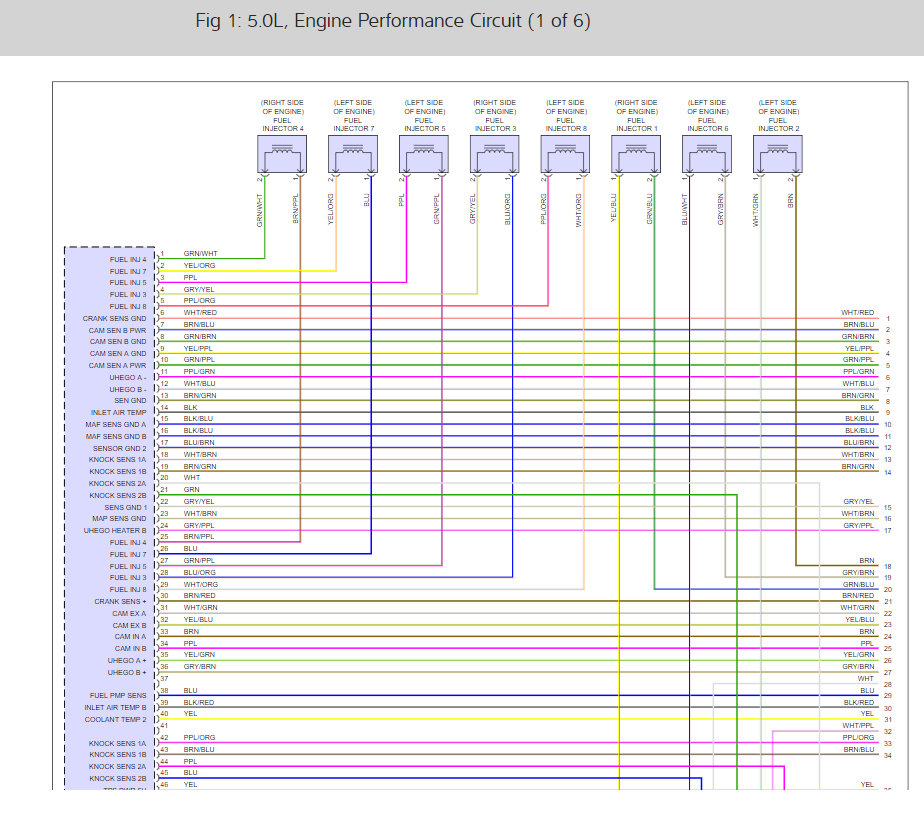The image size is (924, 814).
Task: Click the BLK wire label at module pin 14
Action: (x=190, y=407)
